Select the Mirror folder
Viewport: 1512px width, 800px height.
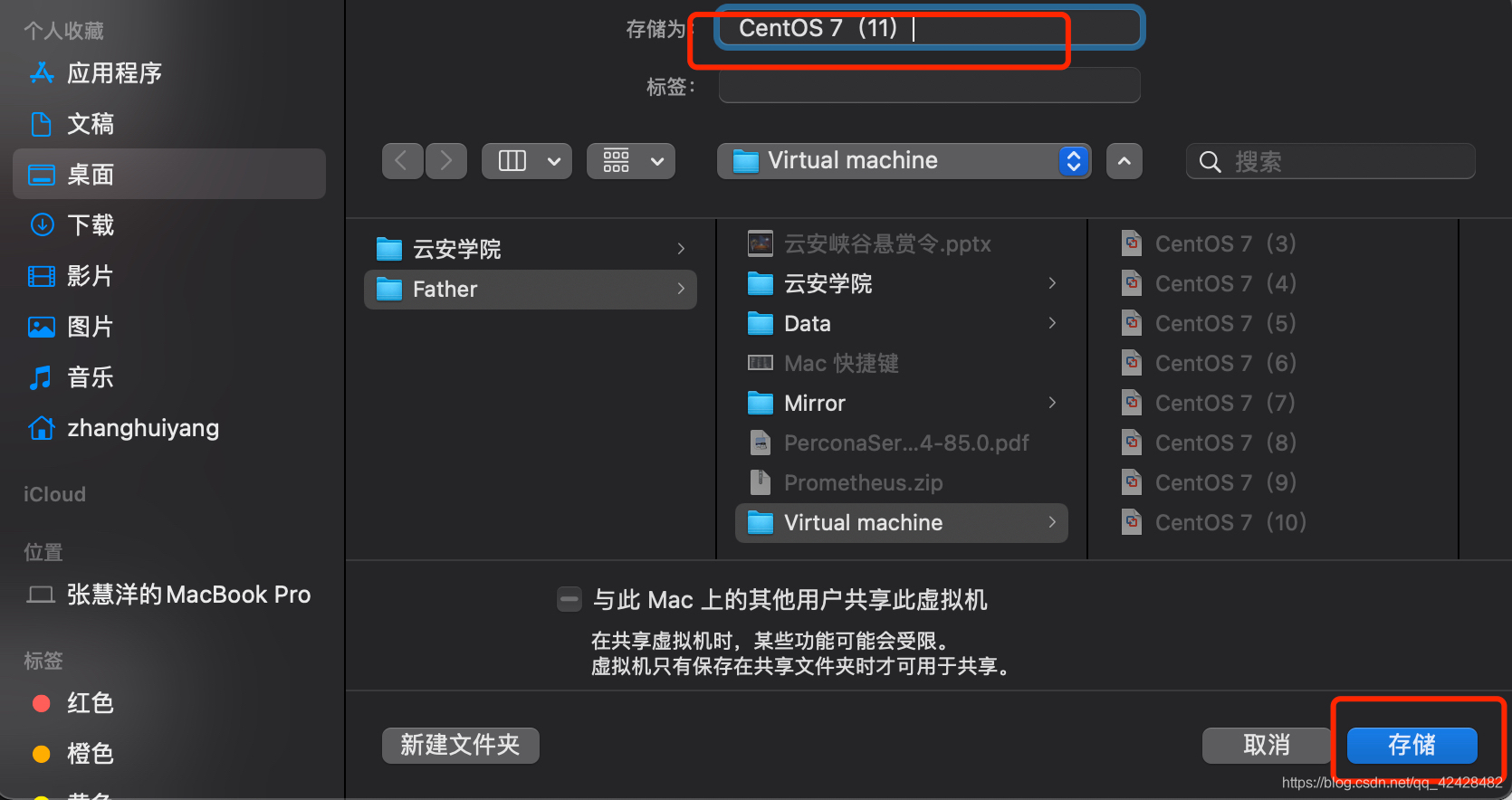point(902,404)
